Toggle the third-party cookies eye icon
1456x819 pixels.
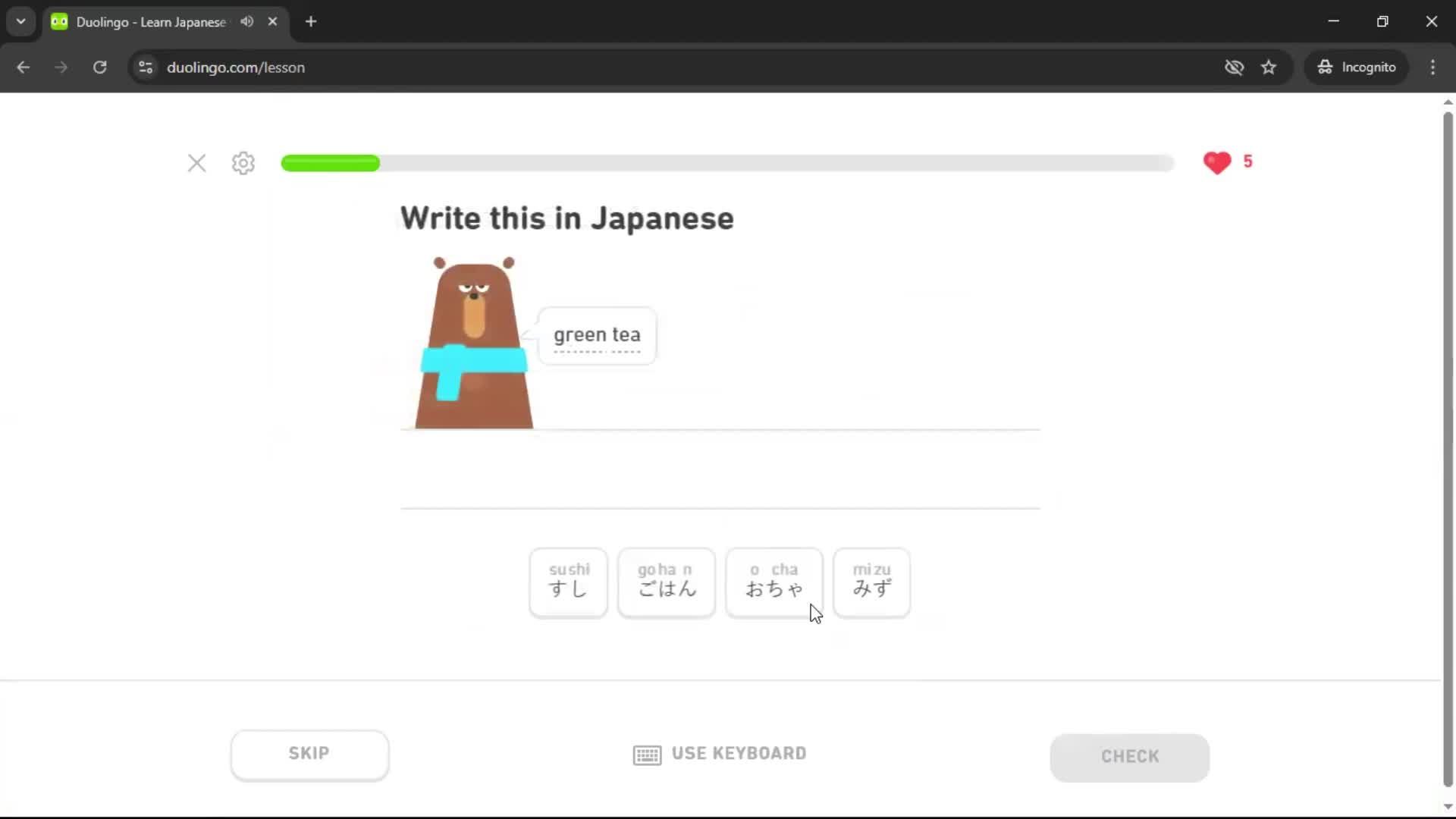tap(1235, 67)
